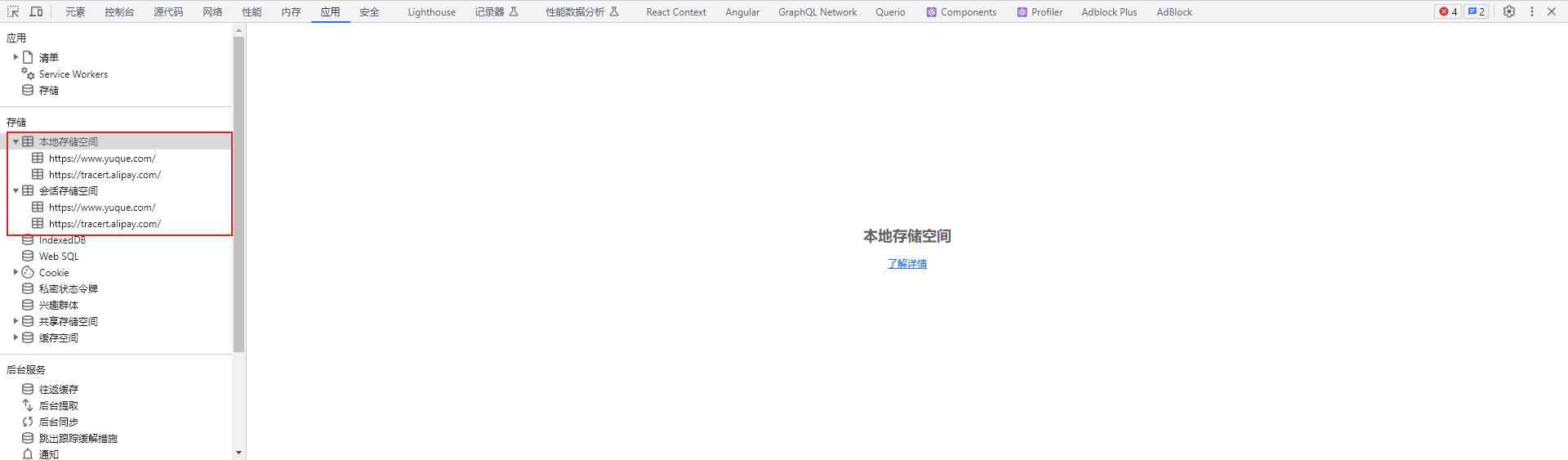Expand the 共享存储空间 node
The image size is (1568, 460).
[x=16, y=321]
